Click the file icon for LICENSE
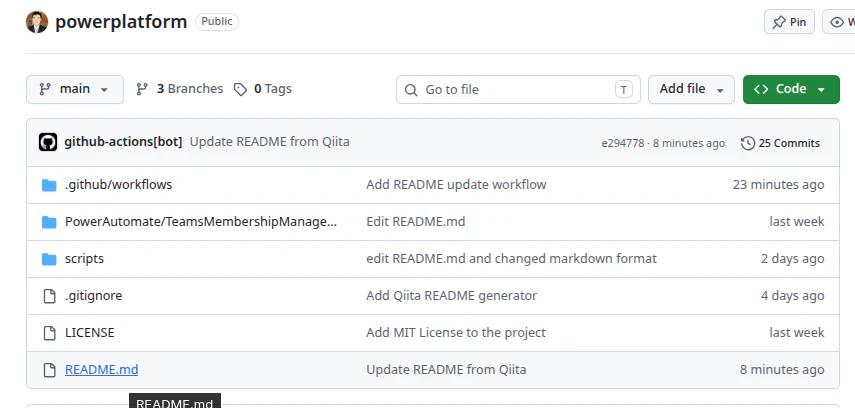This screenshot has width=855, height=408. [x=49, y=333]
